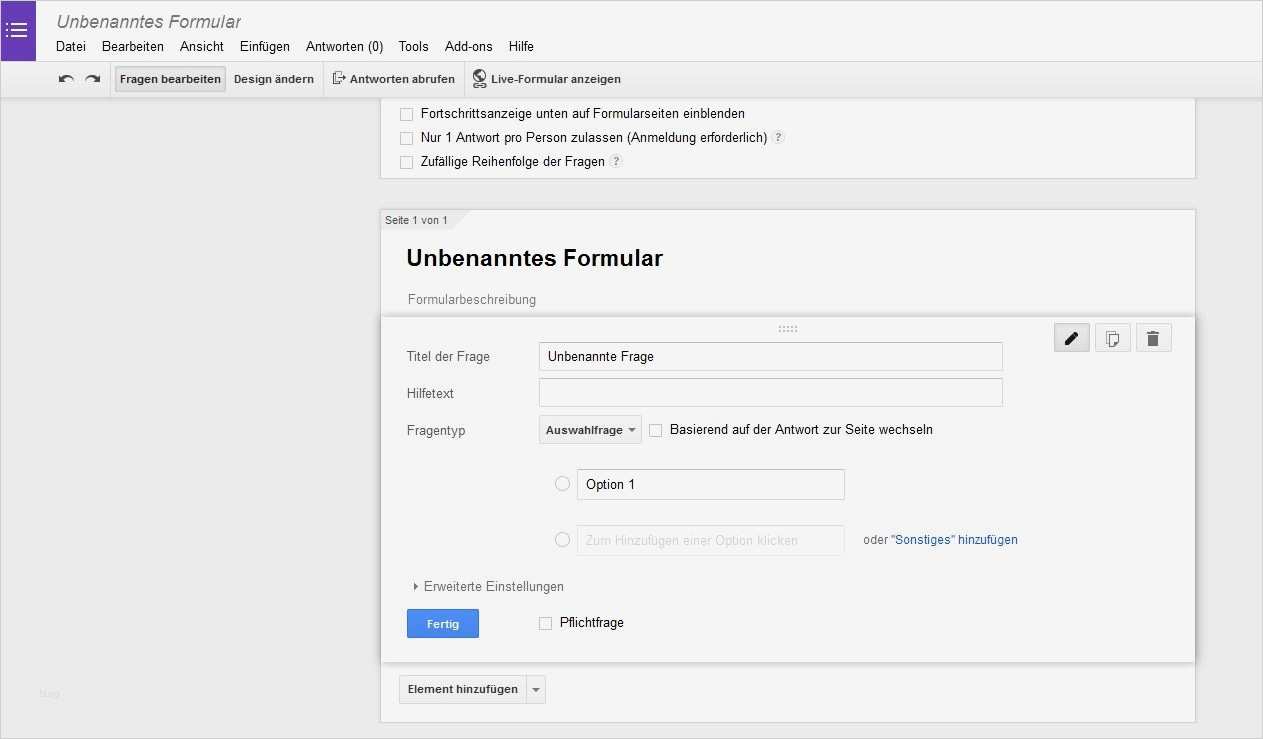Click the Hilfetext input field
Image resolution: width=1263 pixels, height=739 pixels.
pyautogui.click(x=770, y=393)
